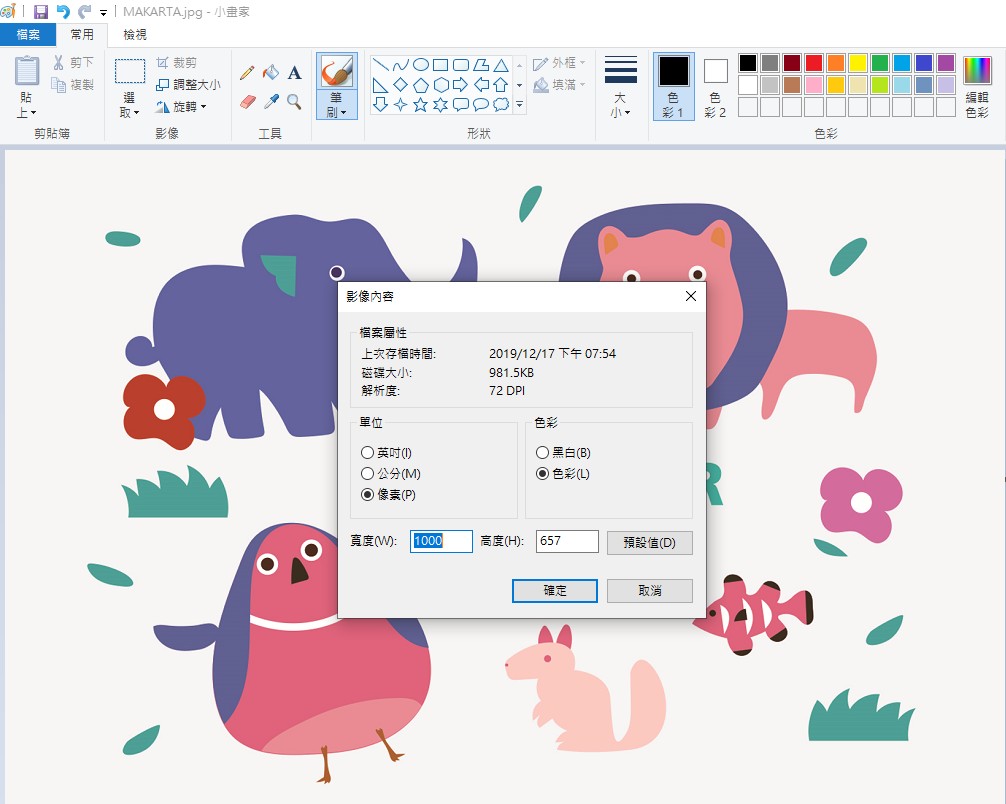The image size is (1006, 804).
Task: Choose the 英吋(I) inches radio button
Action: point(368,453)
